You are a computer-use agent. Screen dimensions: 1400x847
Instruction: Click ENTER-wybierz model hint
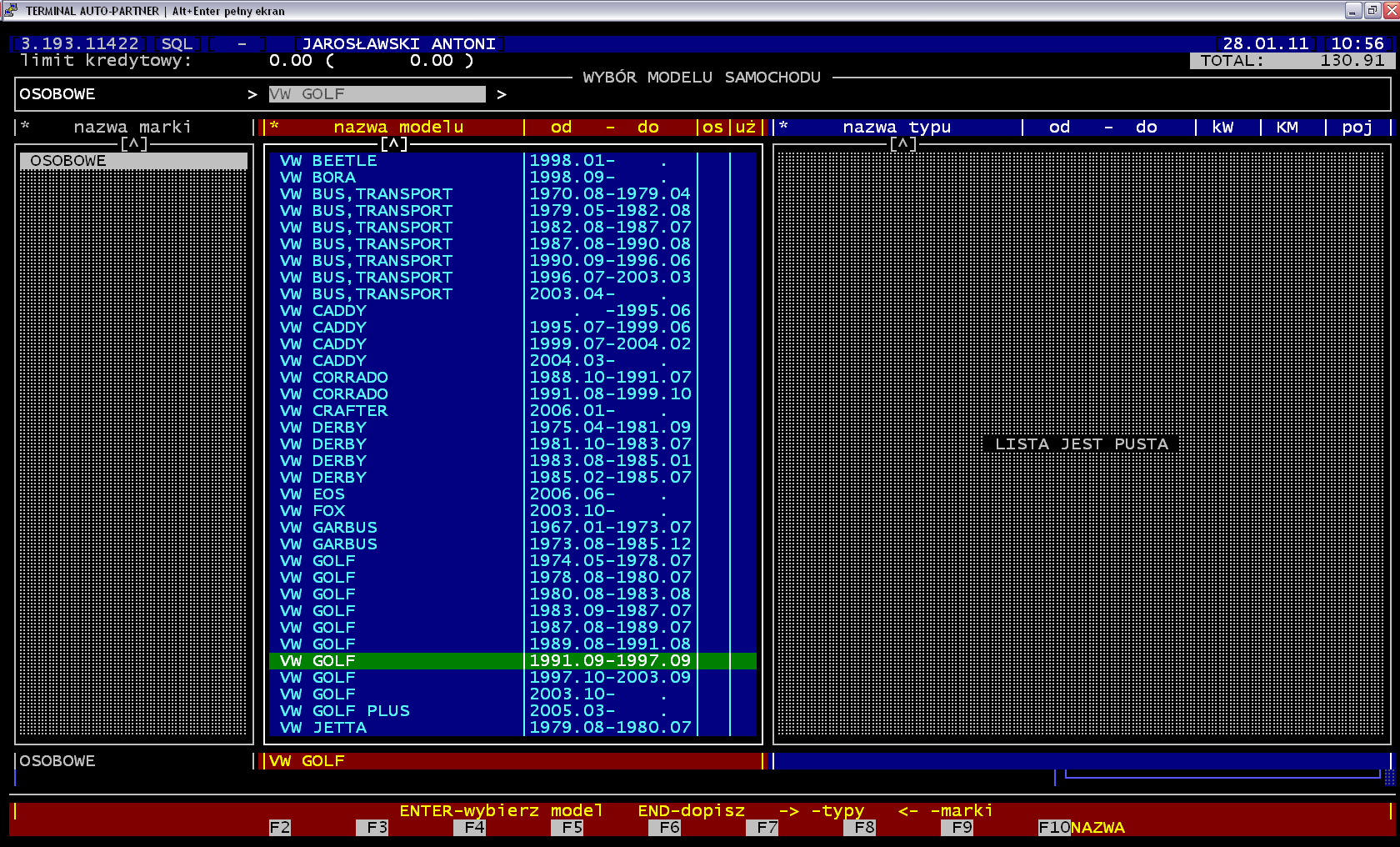[501, 810]
